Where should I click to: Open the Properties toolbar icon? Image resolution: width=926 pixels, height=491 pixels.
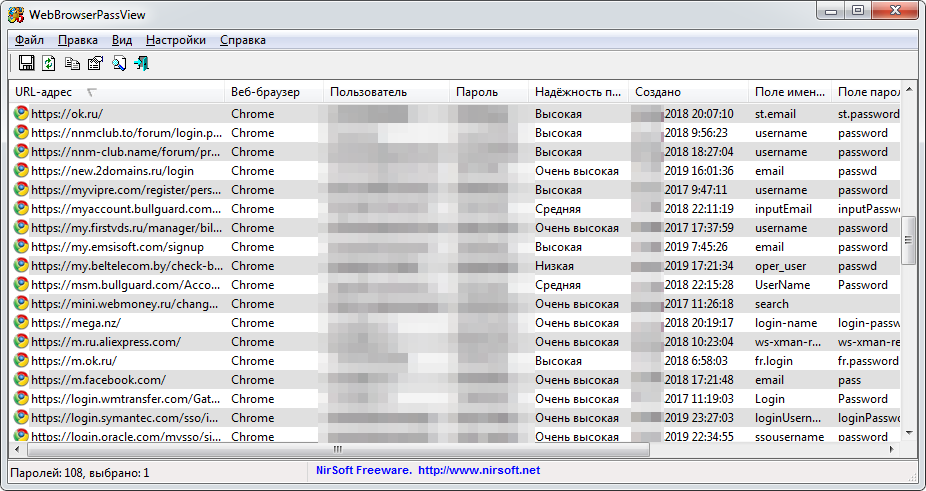coord(95,63)
